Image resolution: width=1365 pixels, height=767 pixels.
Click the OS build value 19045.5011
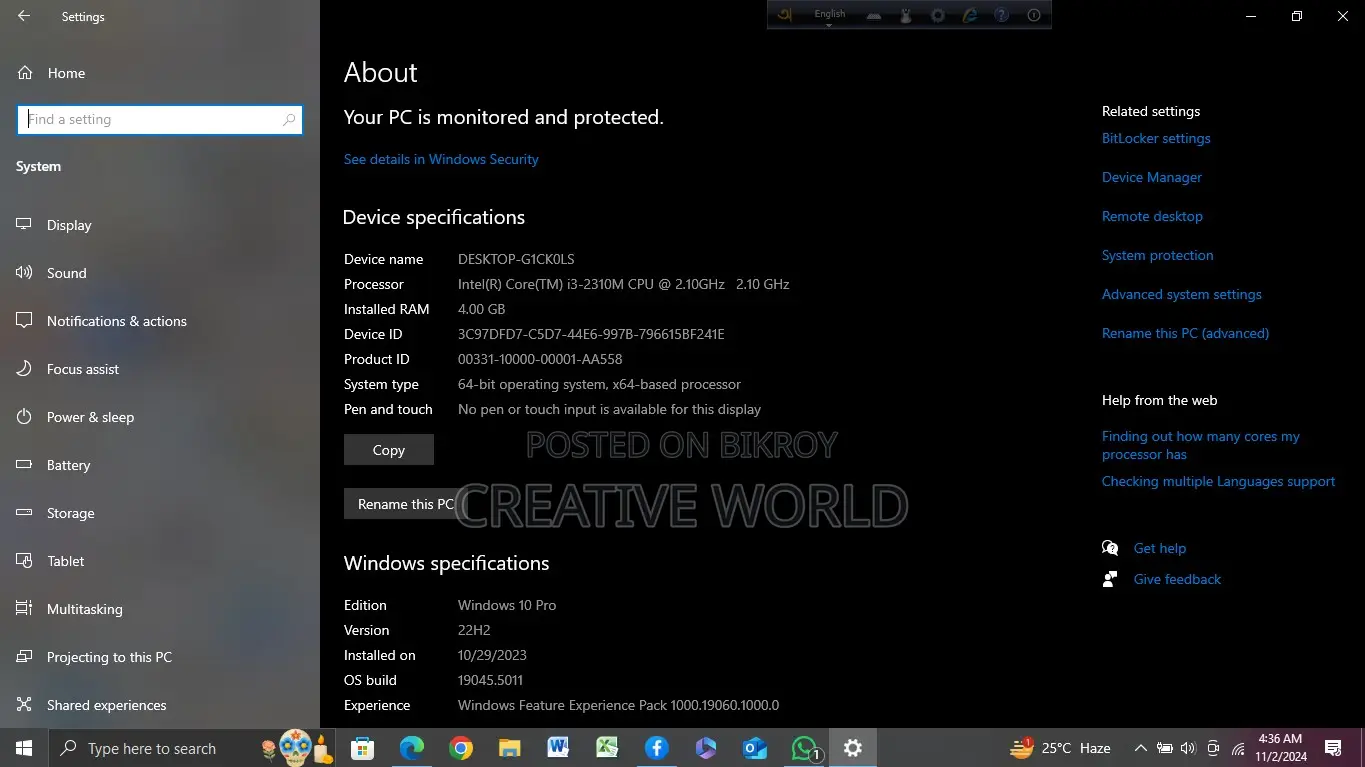tap(490, 680)
